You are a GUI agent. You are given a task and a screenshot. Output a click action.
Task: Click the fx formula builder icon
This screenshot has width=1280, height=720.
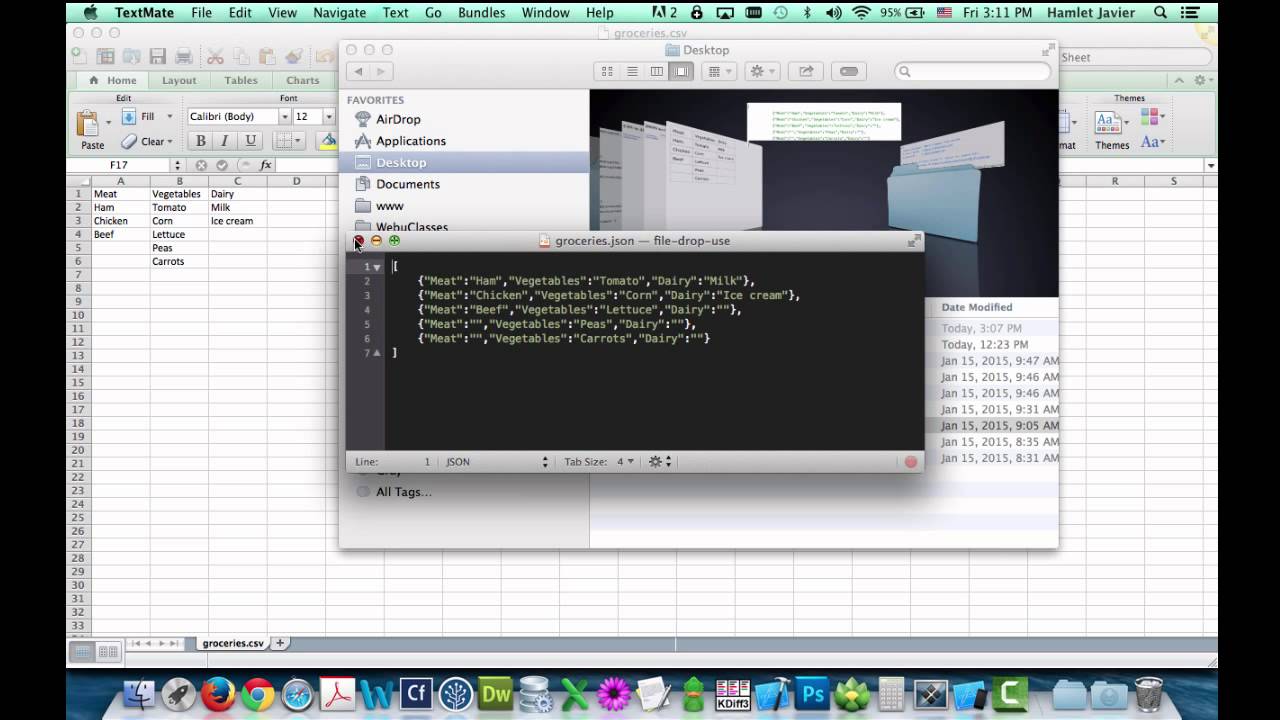coord(266,165)
